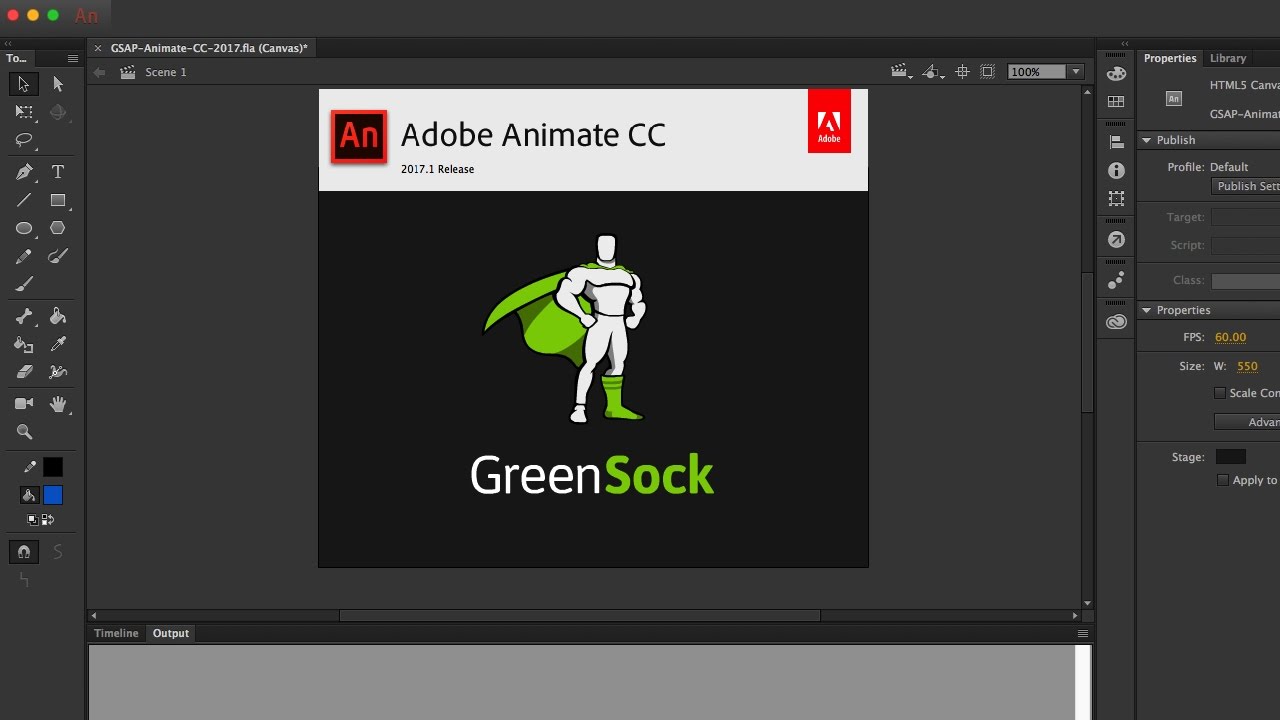Click the Advanced settings button
This screenshot has width=1280, height=720.
[1247, 422]
